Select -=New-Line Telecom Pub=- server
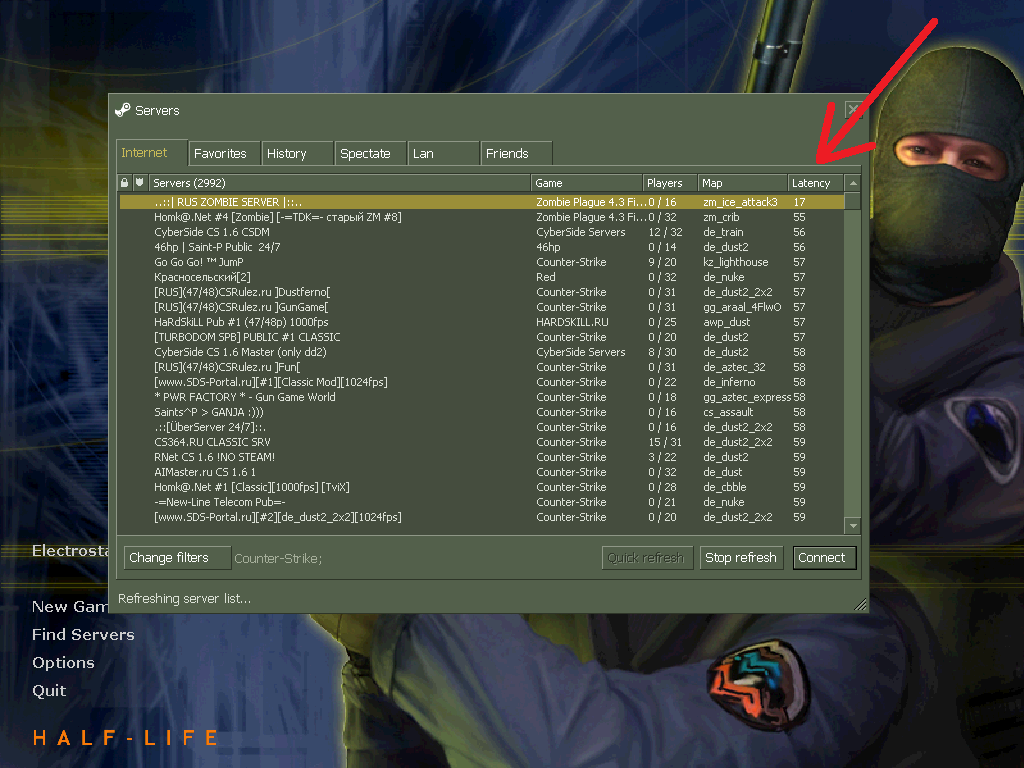This screenshot has width=1024, height=768. click(482, 502)
